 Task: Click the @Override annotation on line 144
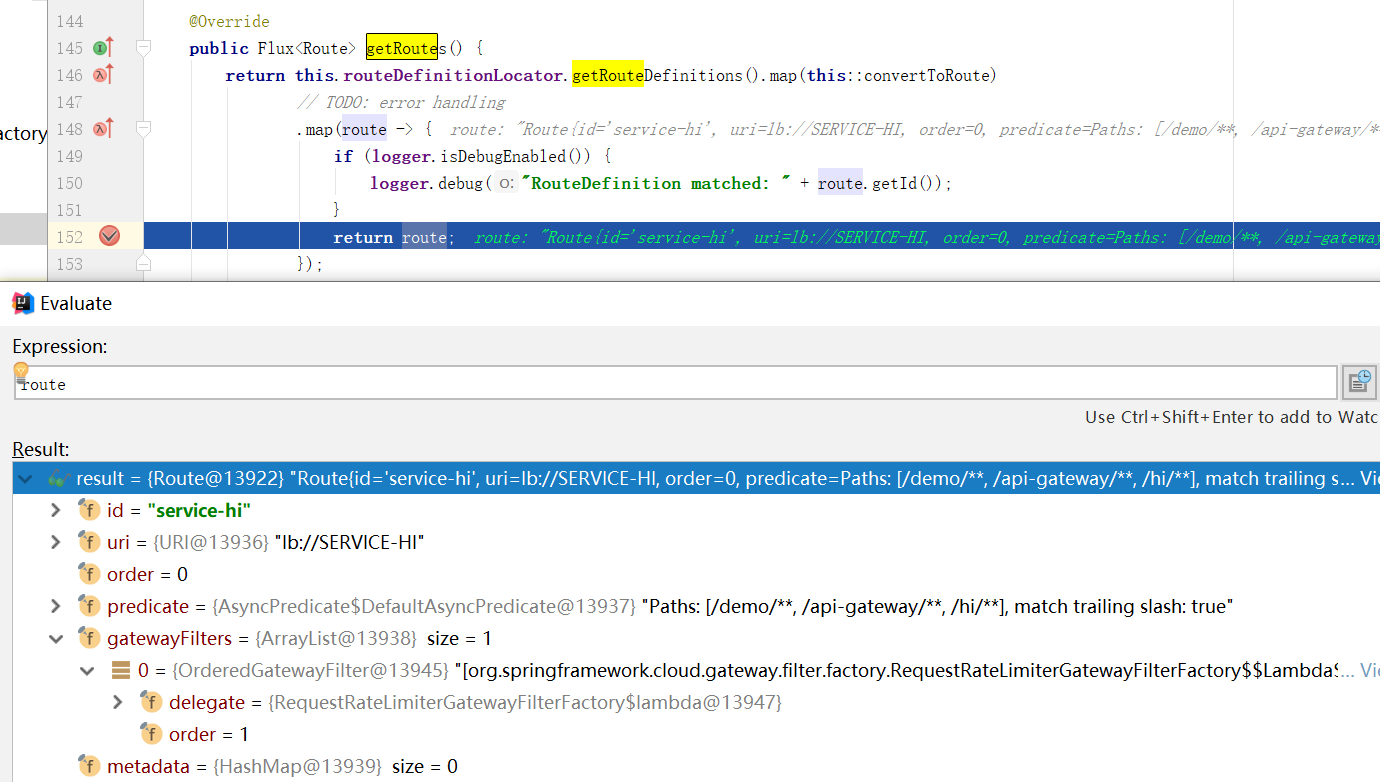229,21
